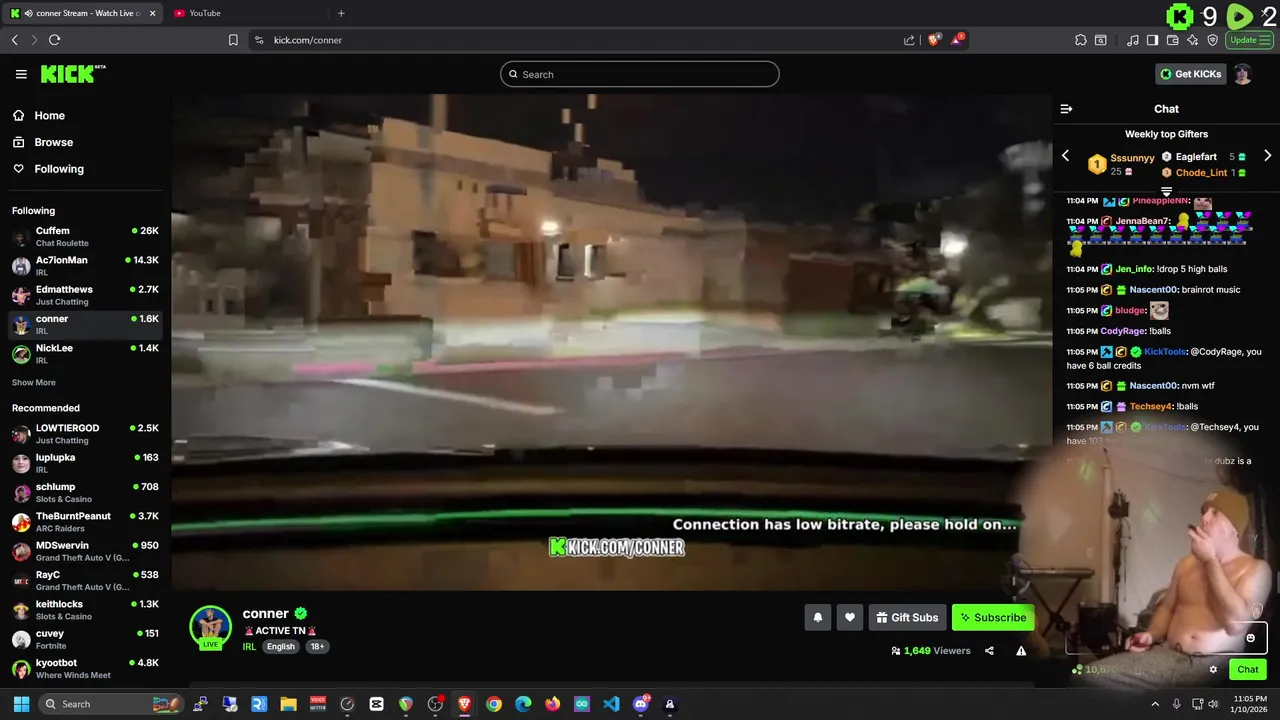Open Edmatthews channel in sidebar

tap(85, 295)
